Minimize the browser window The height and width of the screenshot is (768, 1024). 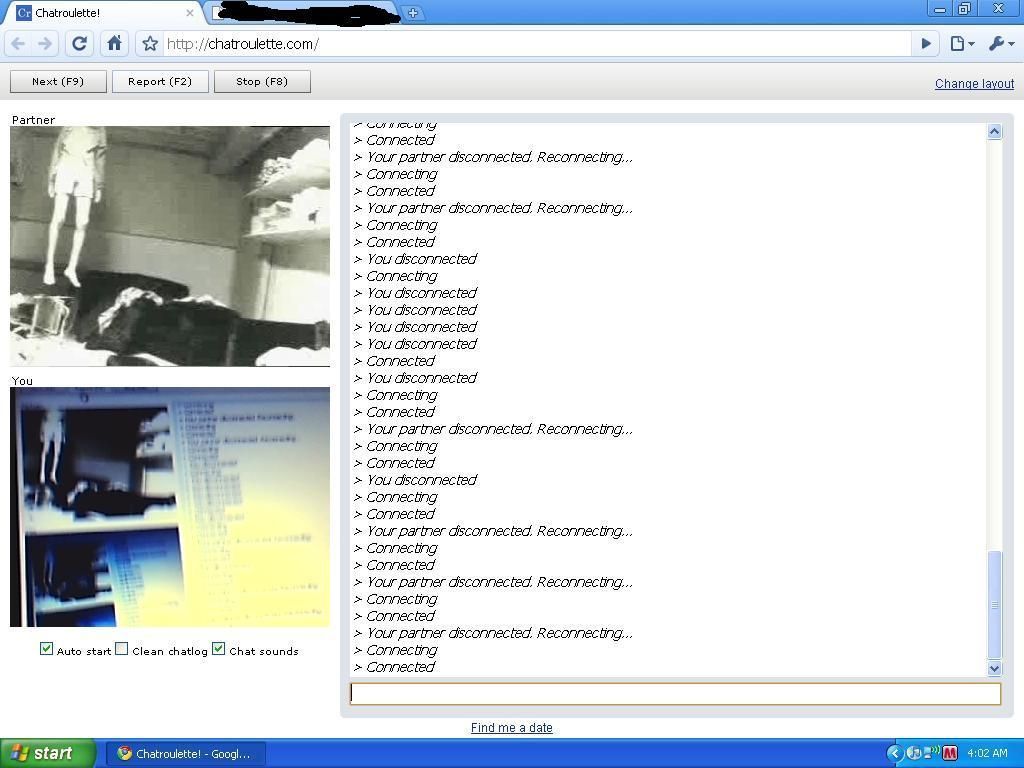click(940, 9)
